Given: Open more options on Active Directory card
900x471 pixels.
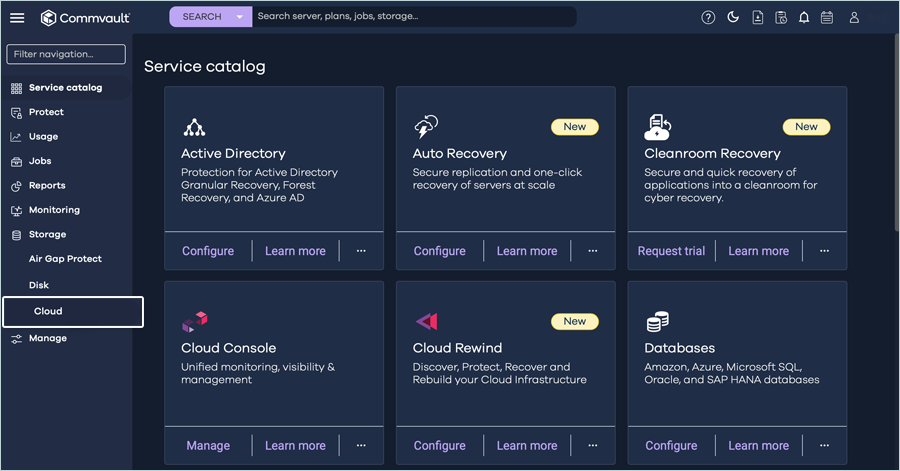Looking at the screenshot, I should pyautogui.click(x=361, y=251).
